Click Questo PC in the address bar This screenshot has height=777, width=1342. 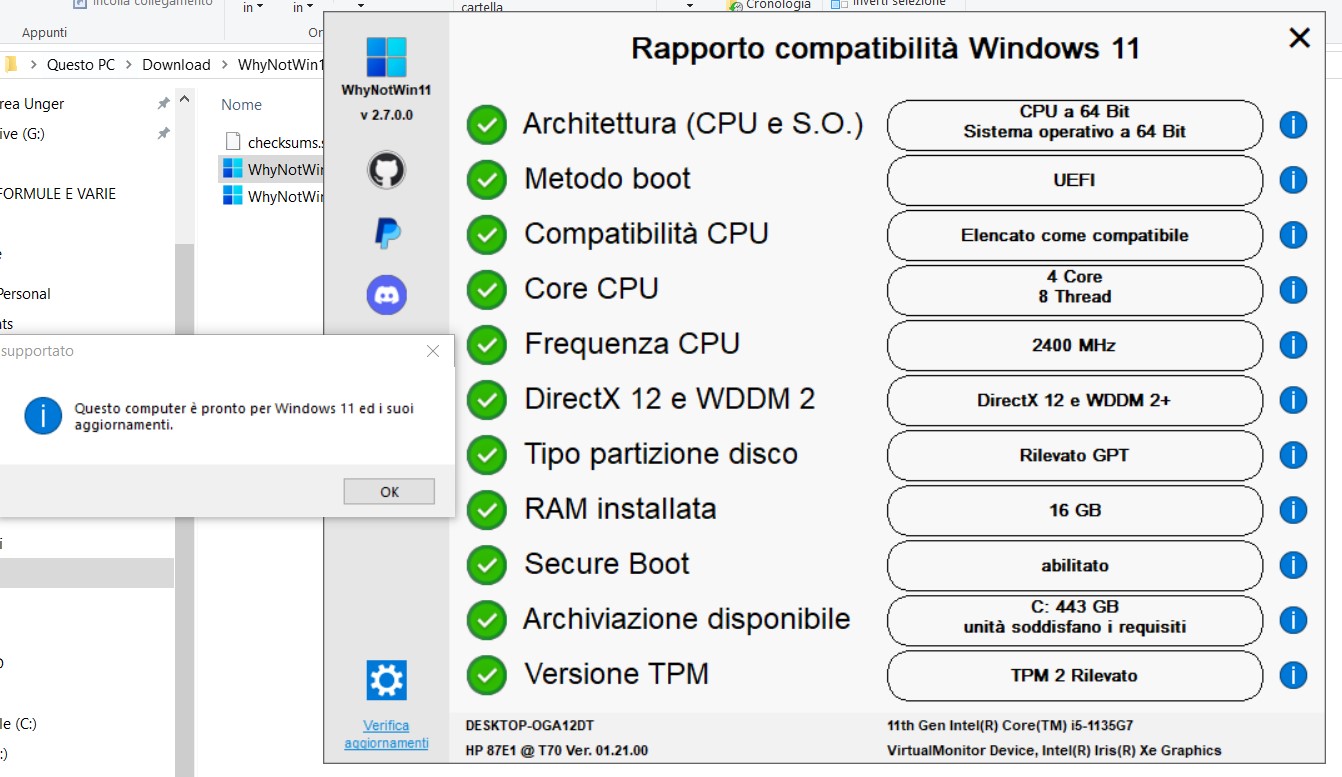tap(81, 65)
